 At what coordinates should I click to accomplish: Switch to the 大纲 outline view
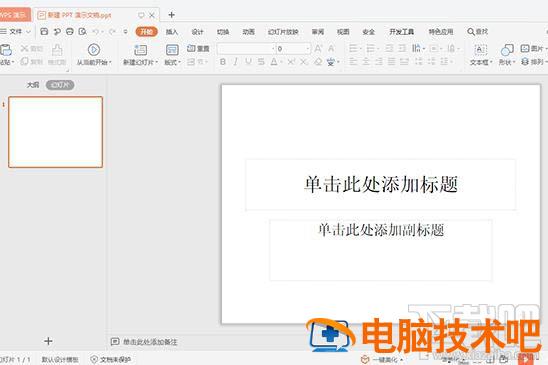point(33,85)
